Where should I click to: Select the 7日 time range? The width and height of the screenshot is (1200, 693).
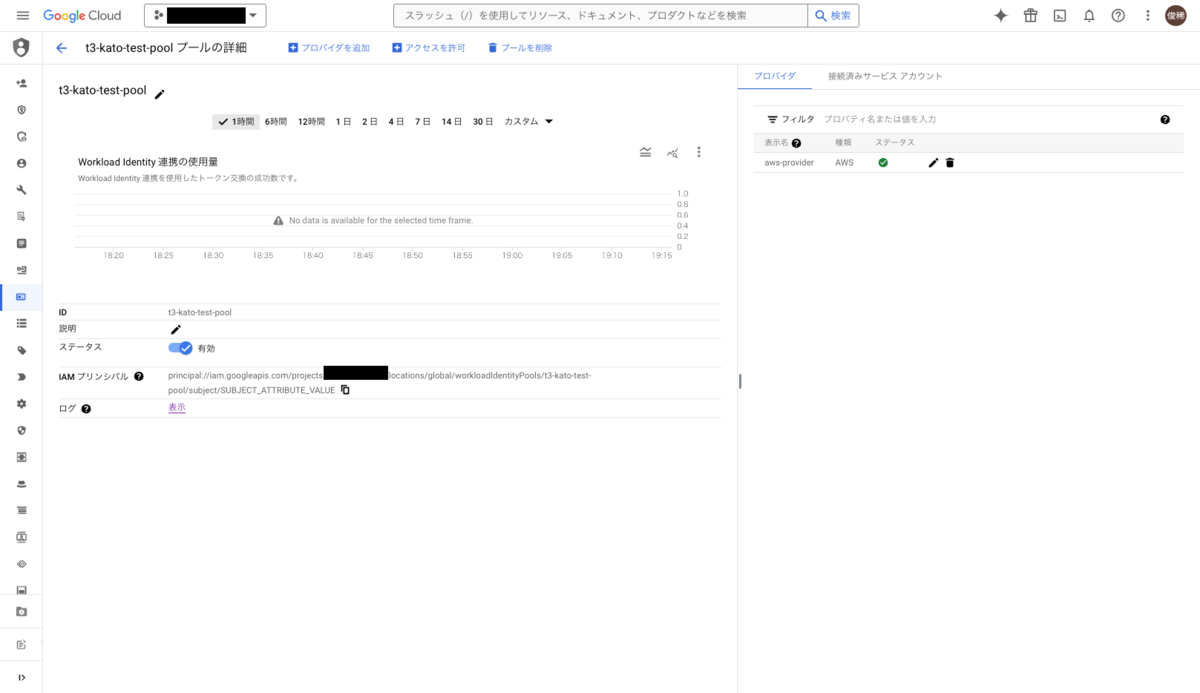[423, 121]
